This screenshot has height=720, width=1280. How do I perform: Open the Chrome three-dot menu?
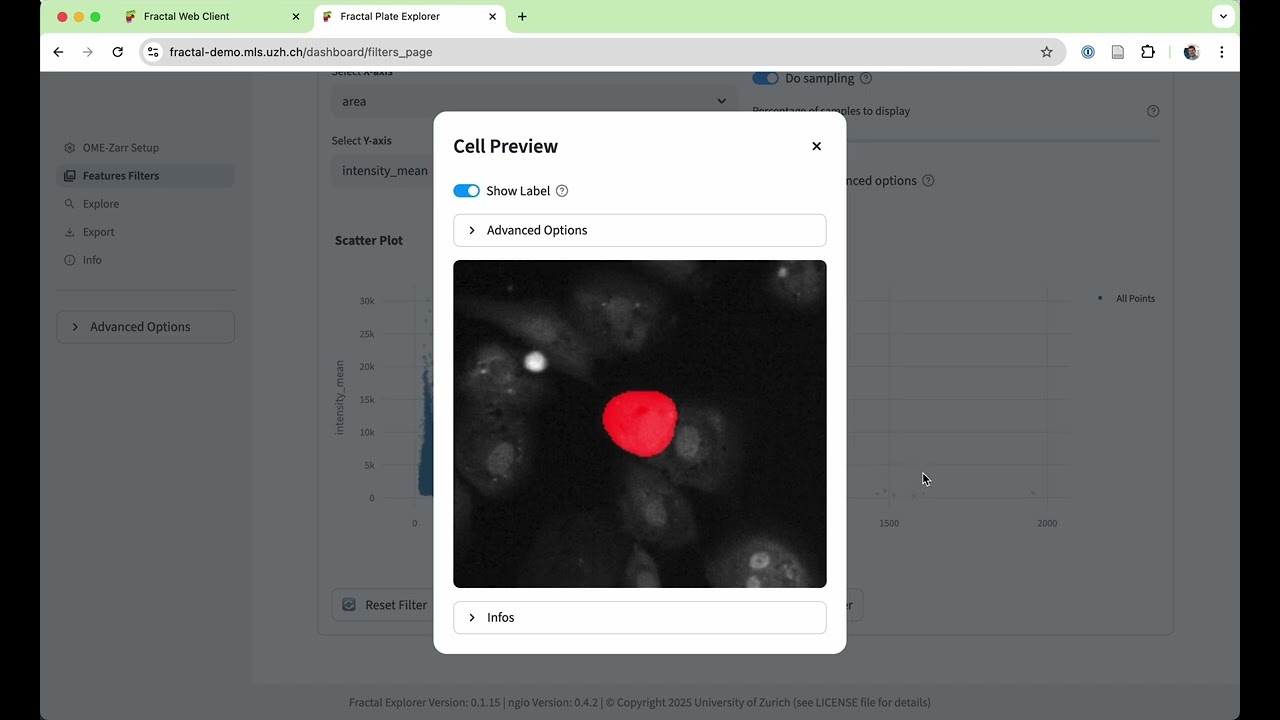1221,52
